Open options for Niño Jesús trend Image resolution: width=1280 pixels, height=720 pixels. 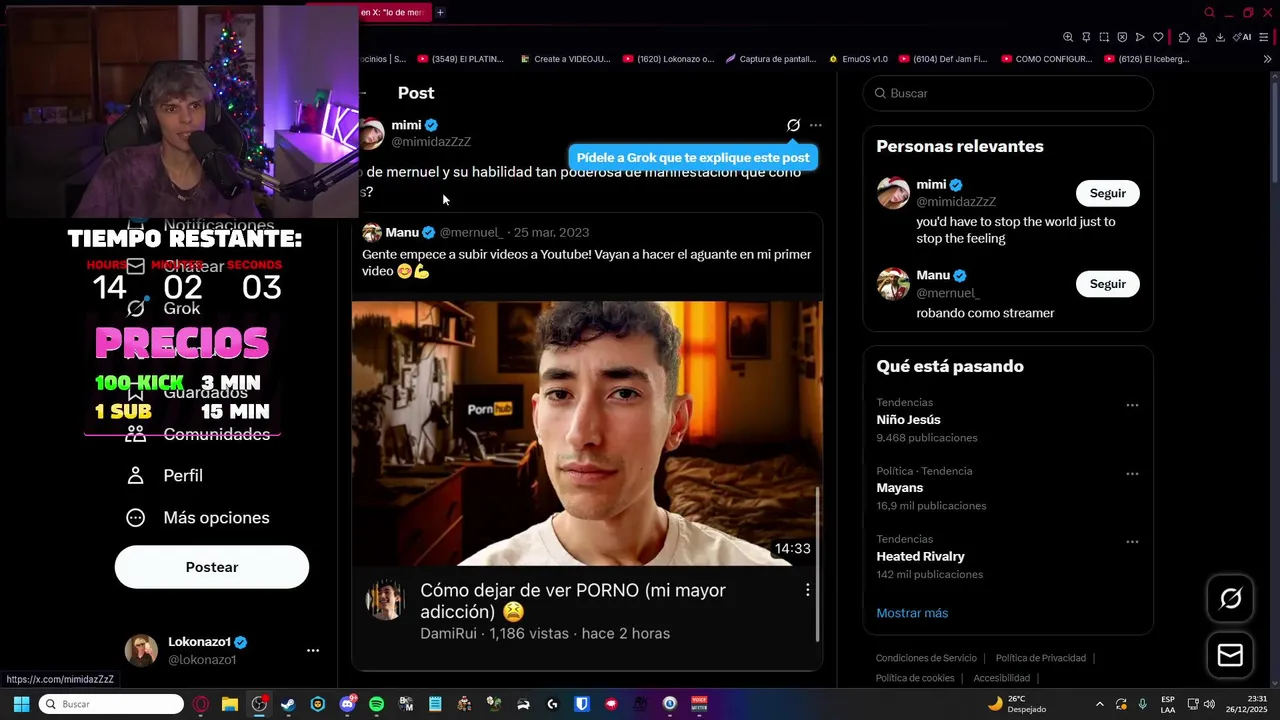point(1132,405)
